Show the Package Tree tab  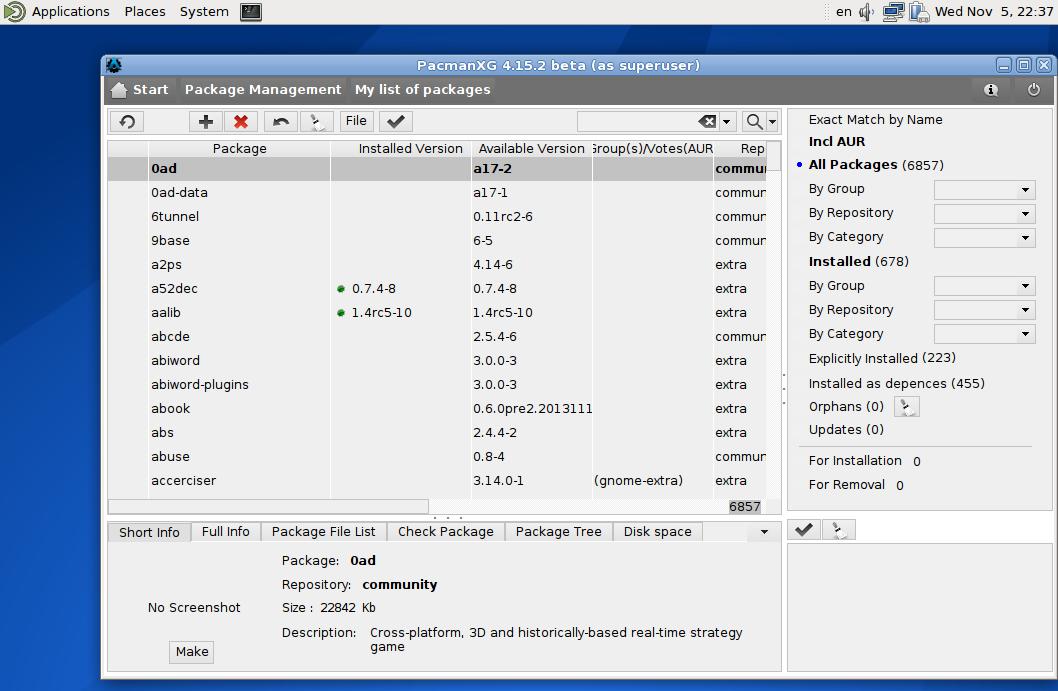[x=558, y=532]
